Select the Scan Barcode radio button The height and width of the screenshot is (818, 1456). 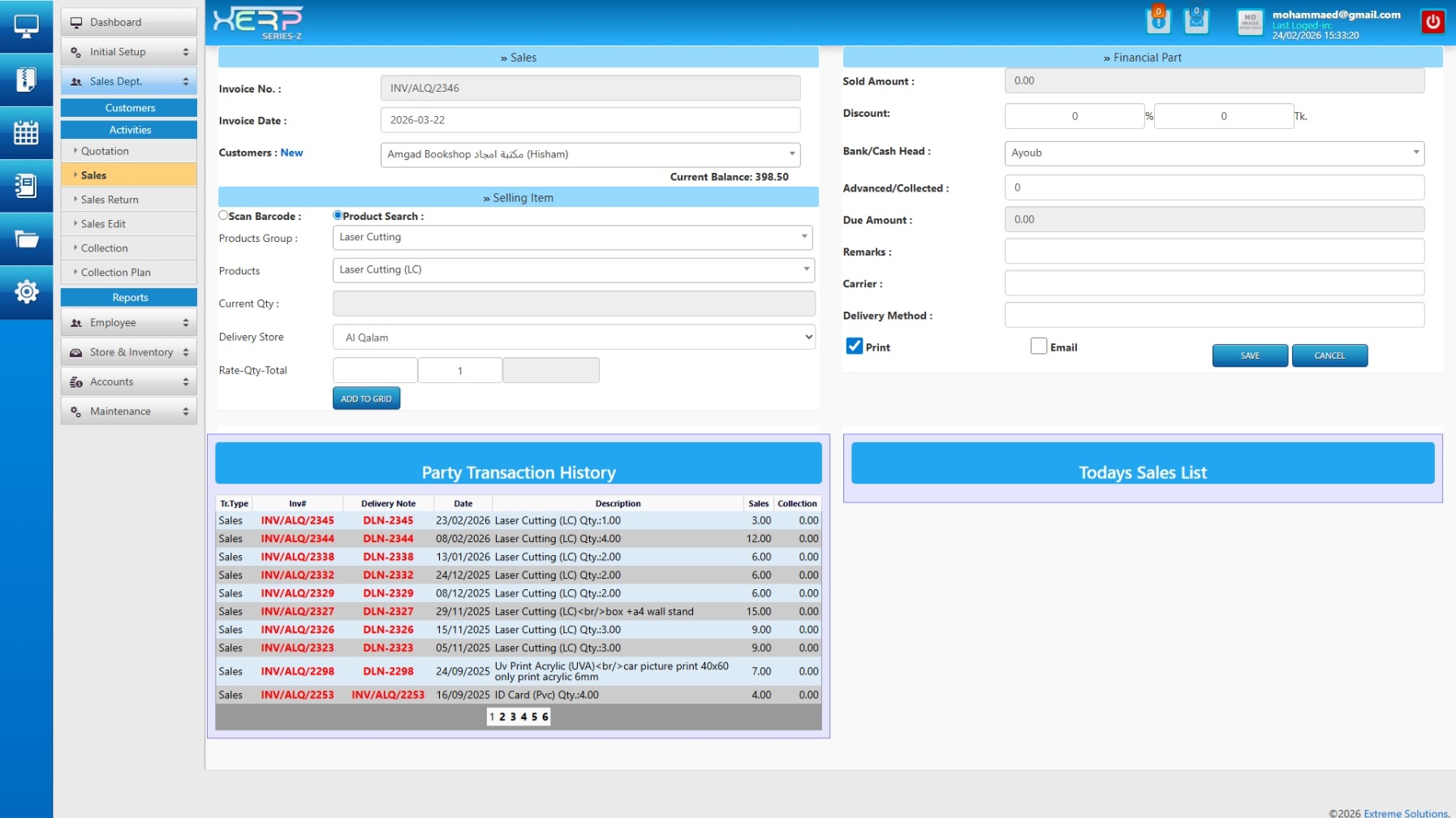[223, 216]
